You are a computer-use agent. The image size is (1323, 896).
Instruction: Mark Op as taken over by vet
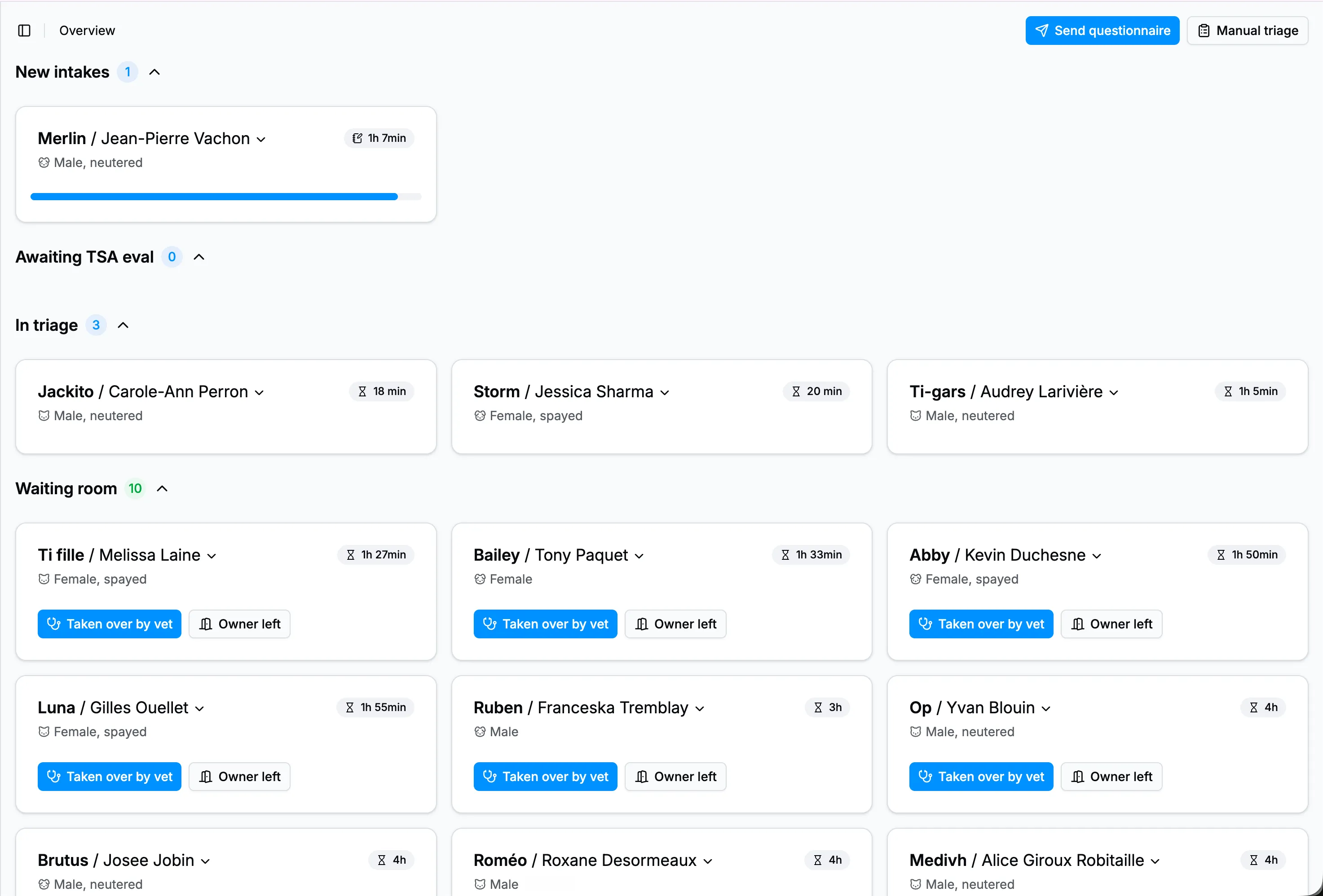pyautogui.click(x=981, y=777)
